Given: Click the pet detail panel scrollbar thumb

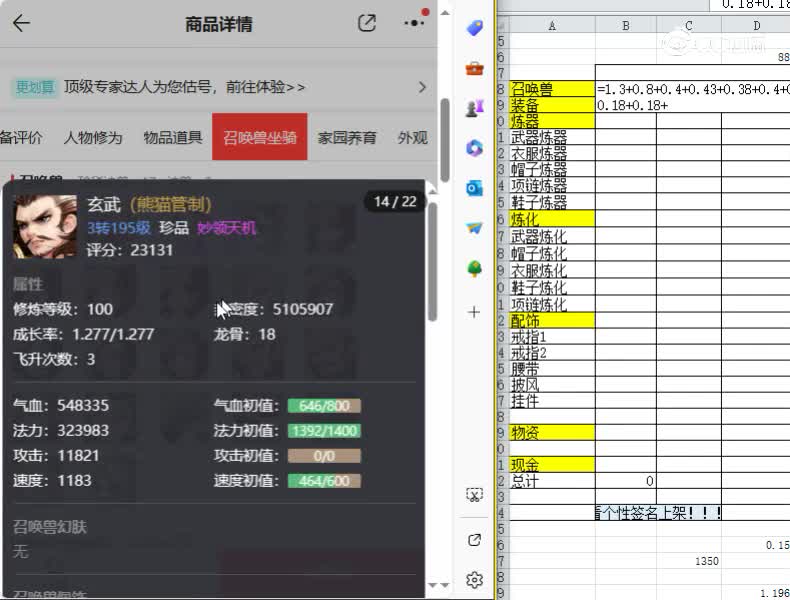Looking at the screenshot, I should click(x=432, y=261).
